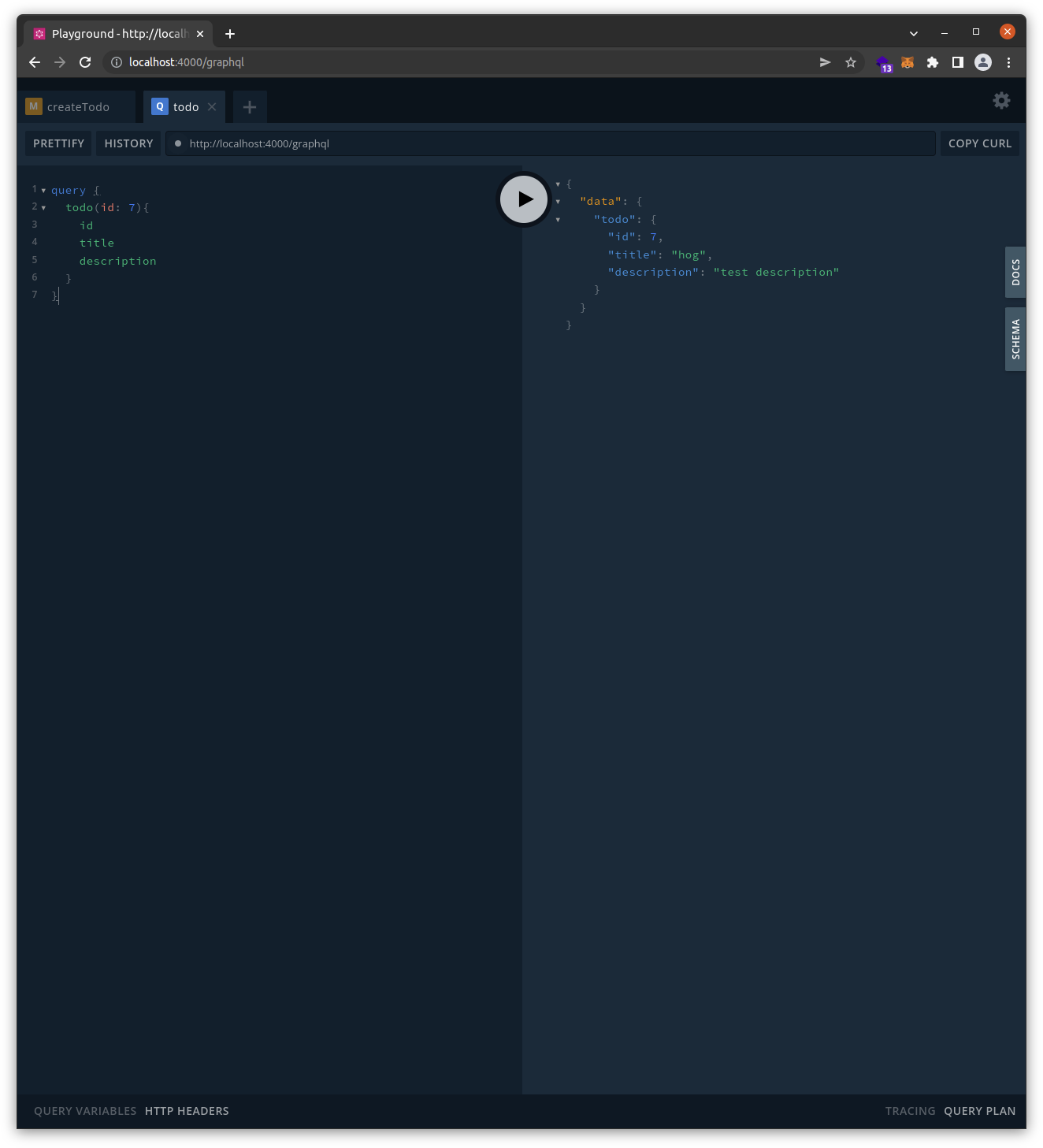The width and height of the screenshot is (1043, 1148).
Task: Click the browser address bar URL
Action: point(187,62)
